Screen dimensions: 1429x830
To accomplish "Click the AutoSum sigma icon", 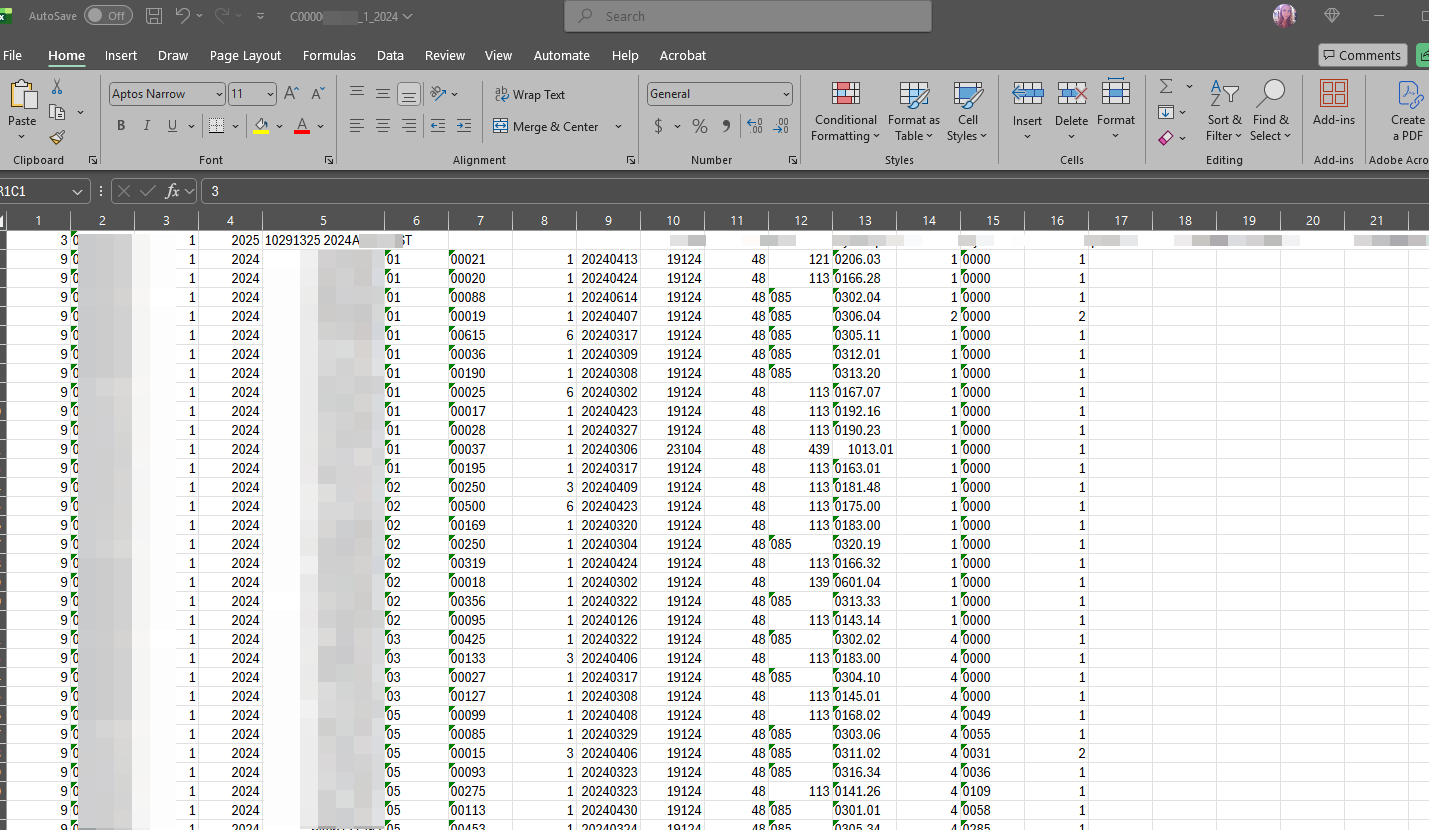I will pyautogui.click(x=1166, y=87).
